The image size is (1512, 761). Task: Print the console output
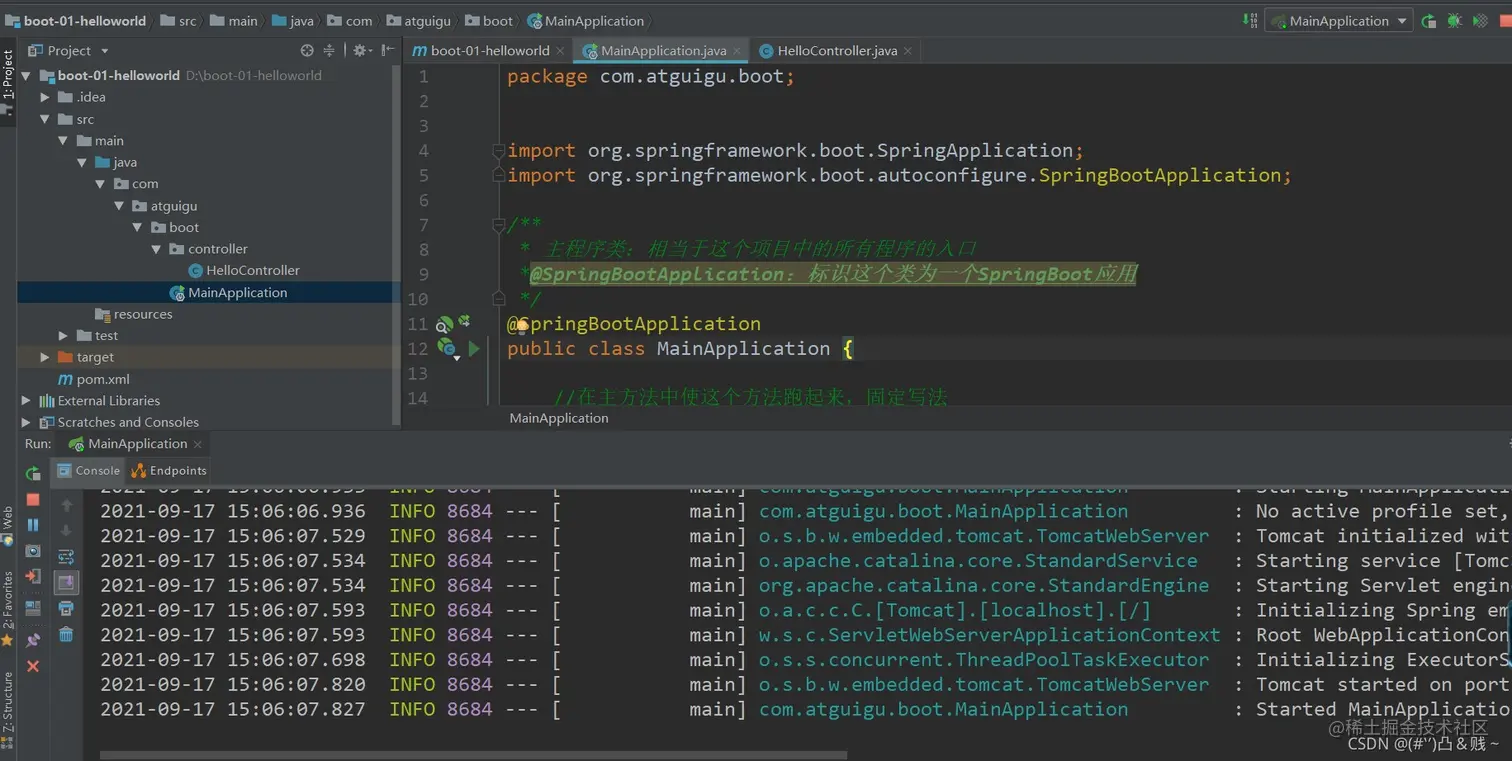[x=66, y=608]
